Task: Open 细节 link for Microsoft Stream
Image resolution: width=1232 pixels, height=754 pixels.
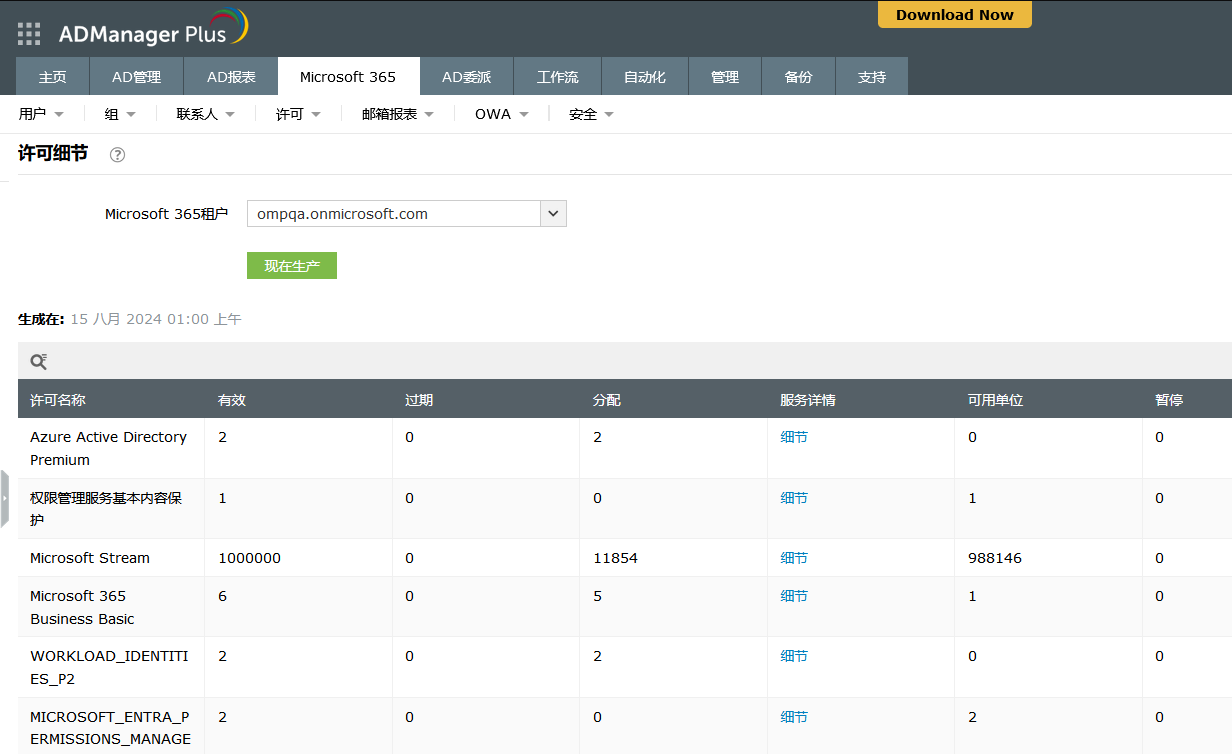Action: pyautogui.click(x=794, y=558)
